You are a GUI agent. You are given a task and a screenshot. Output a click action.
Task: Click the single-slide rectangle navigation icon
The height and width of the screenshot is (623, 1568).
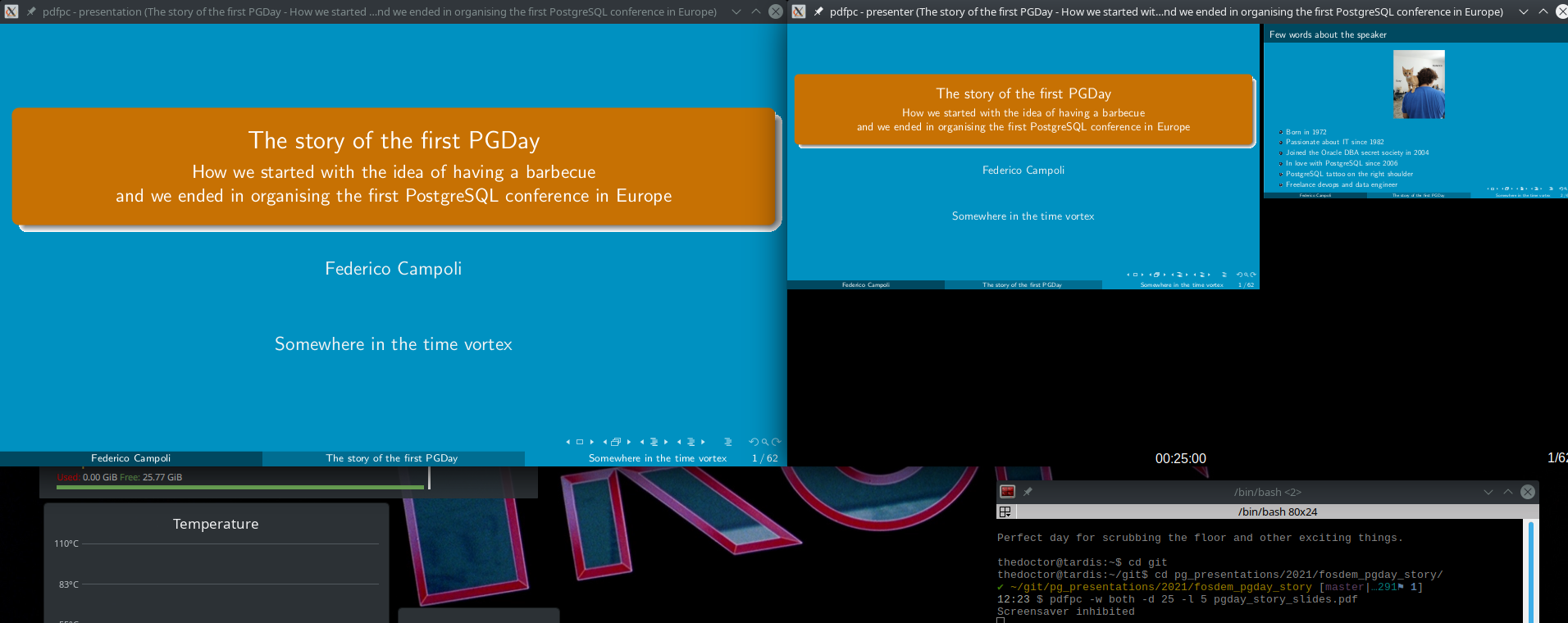click(580, 442)
